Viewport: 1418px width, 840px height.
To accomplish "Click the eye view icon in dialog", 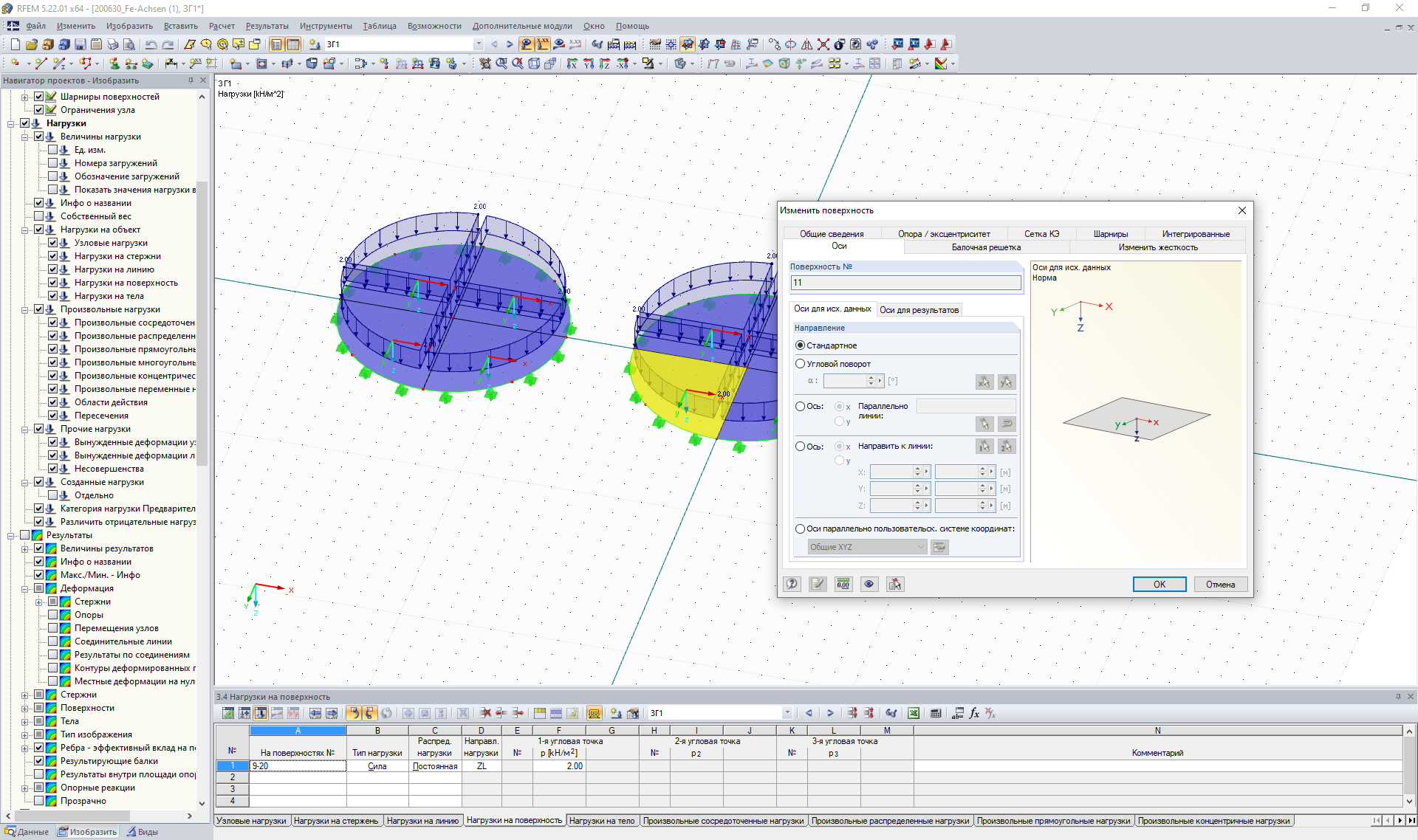I will pos(869,584).
